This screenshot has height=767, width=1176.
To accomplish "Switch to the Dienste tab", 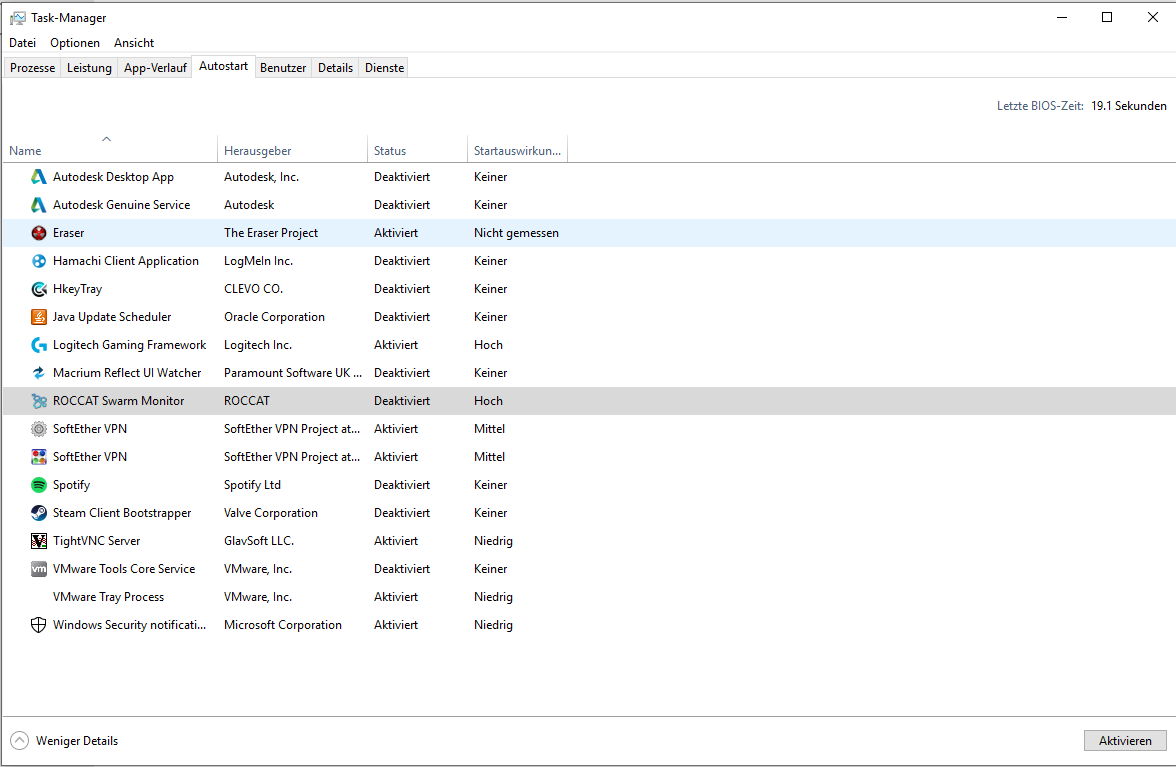I will pyautogui.click(x=385, y=68).
